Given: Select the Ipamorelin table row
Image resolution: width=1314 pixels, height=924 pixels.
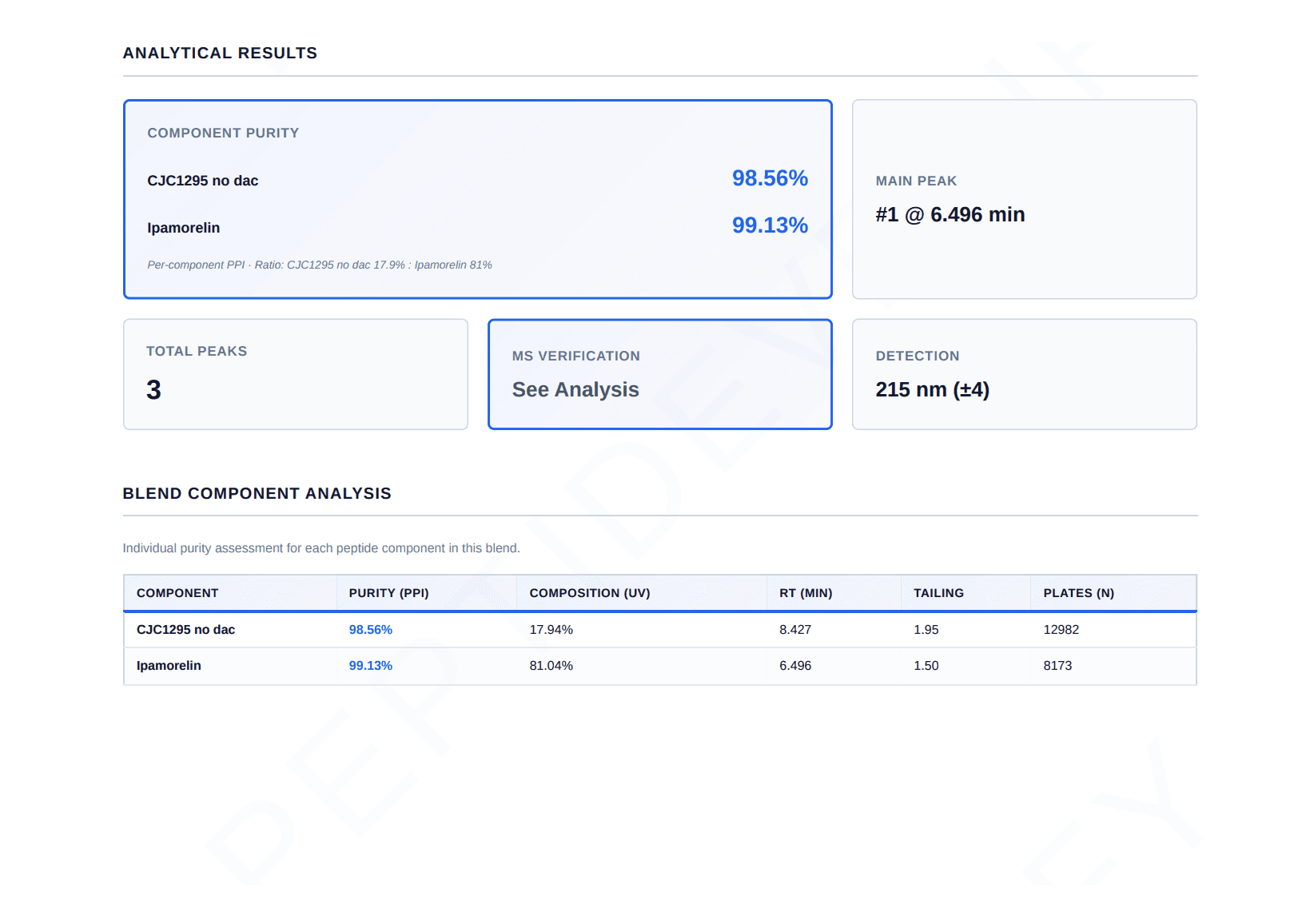Looking at the screenshot, I should [660, 666].
